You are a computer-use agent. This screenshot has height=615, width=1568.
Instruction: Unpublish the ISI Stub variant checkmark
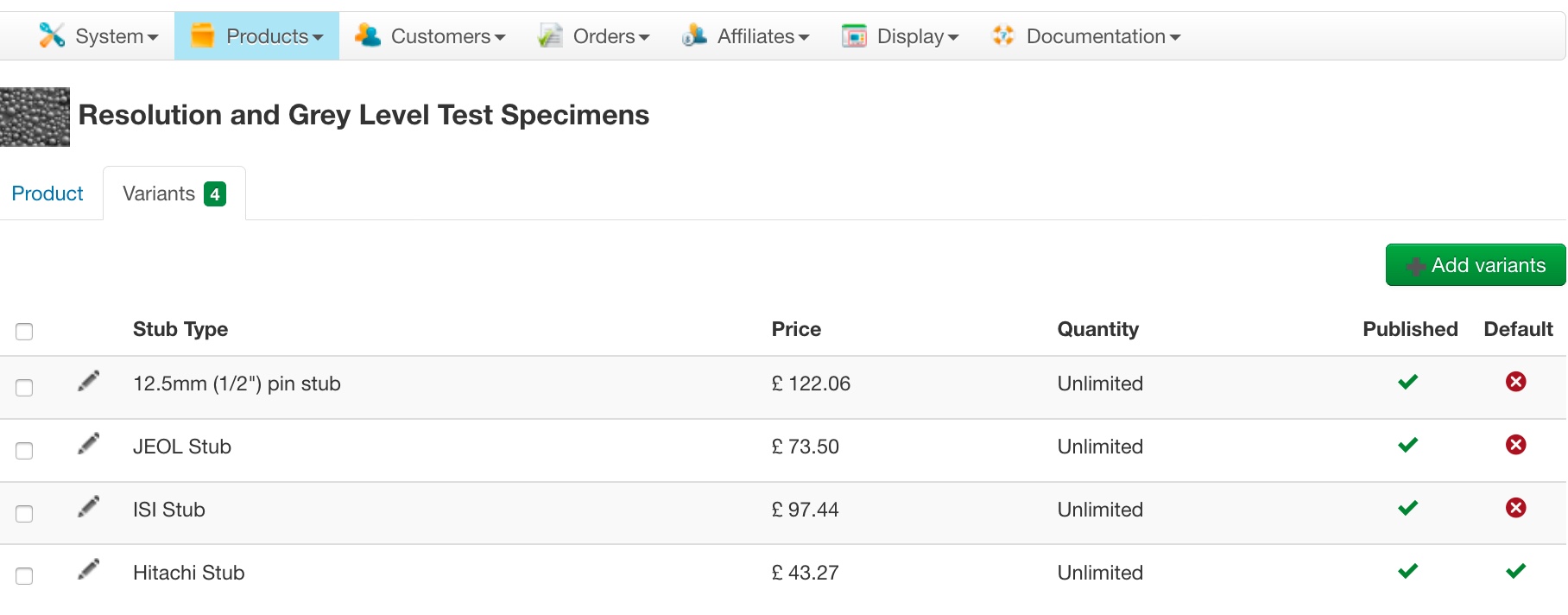point(1407,508)
